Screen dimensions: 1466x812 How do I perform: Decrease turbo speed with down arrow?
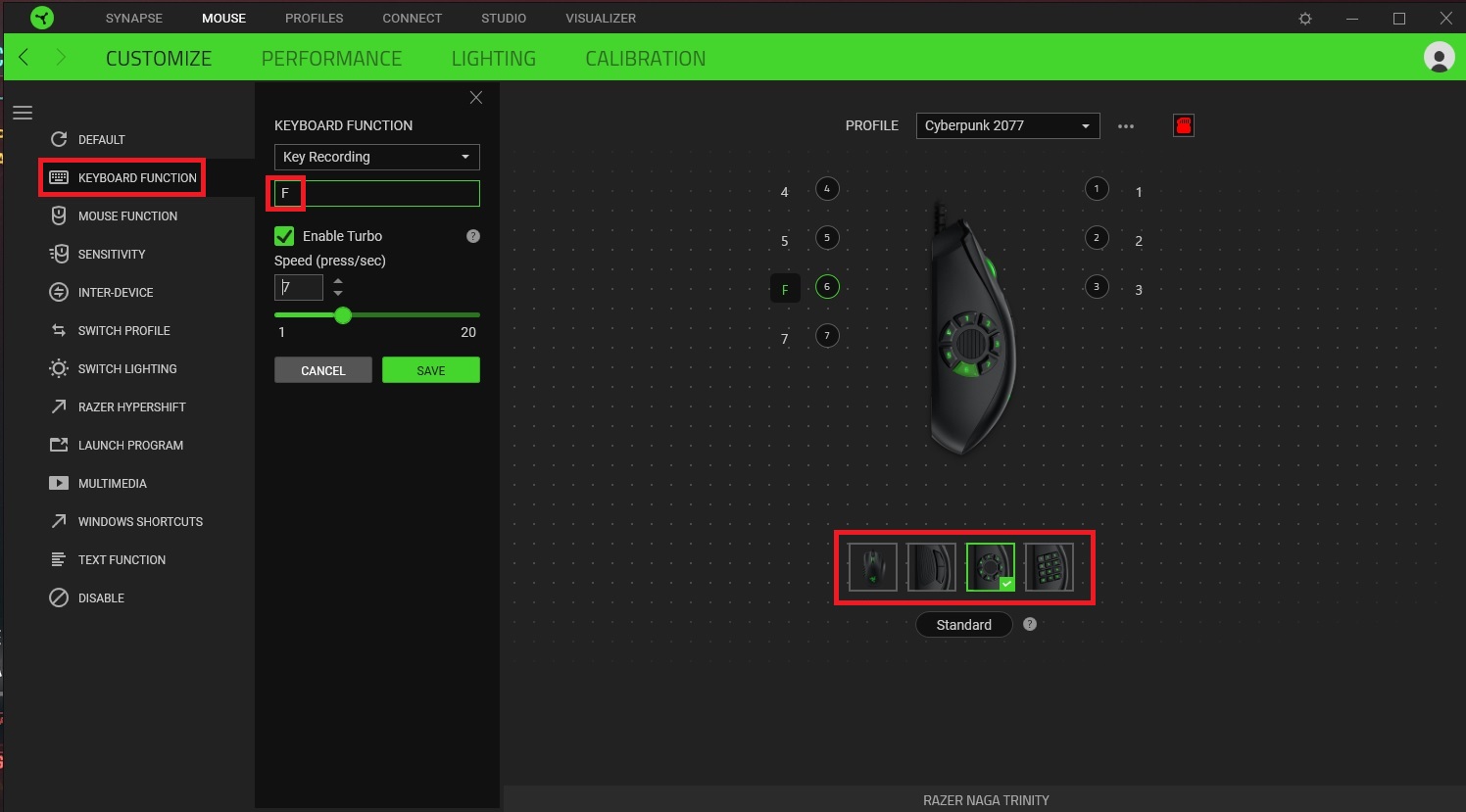[x=338, y=294]
